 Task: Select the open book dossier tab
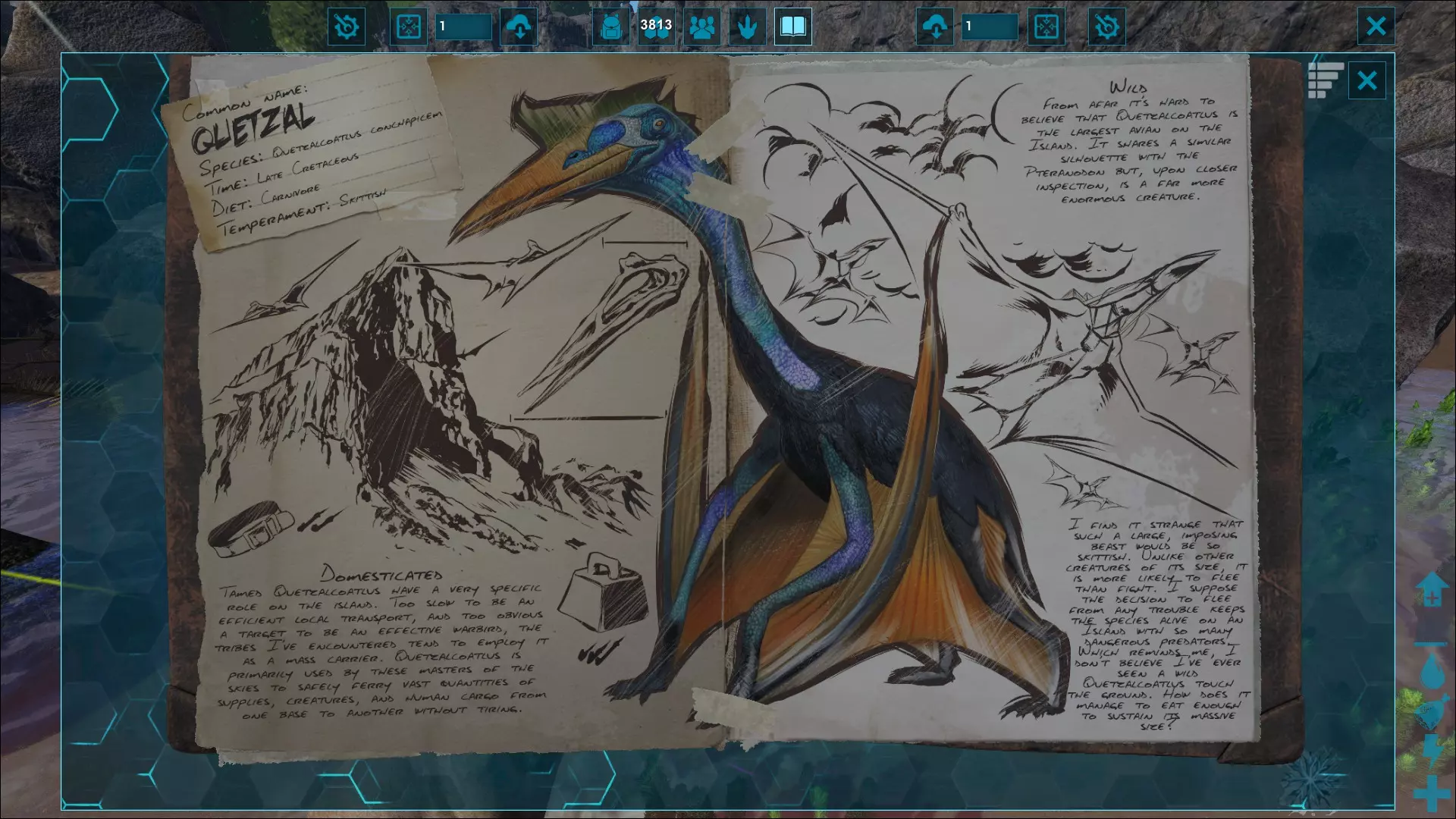coord(792,27)
